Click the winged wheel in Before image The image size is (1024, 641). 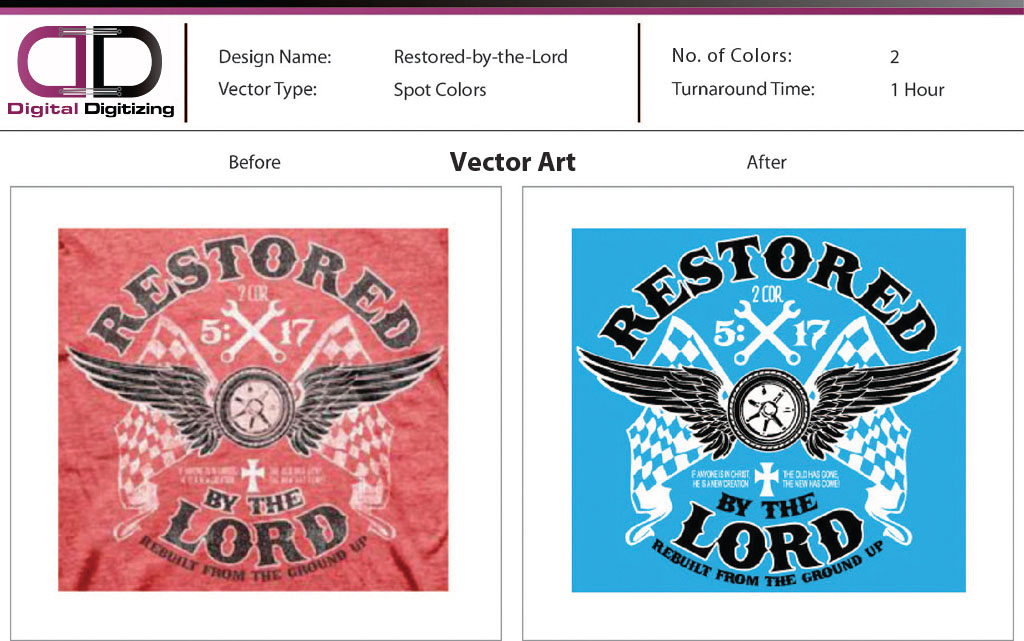[x=254, y=401]
